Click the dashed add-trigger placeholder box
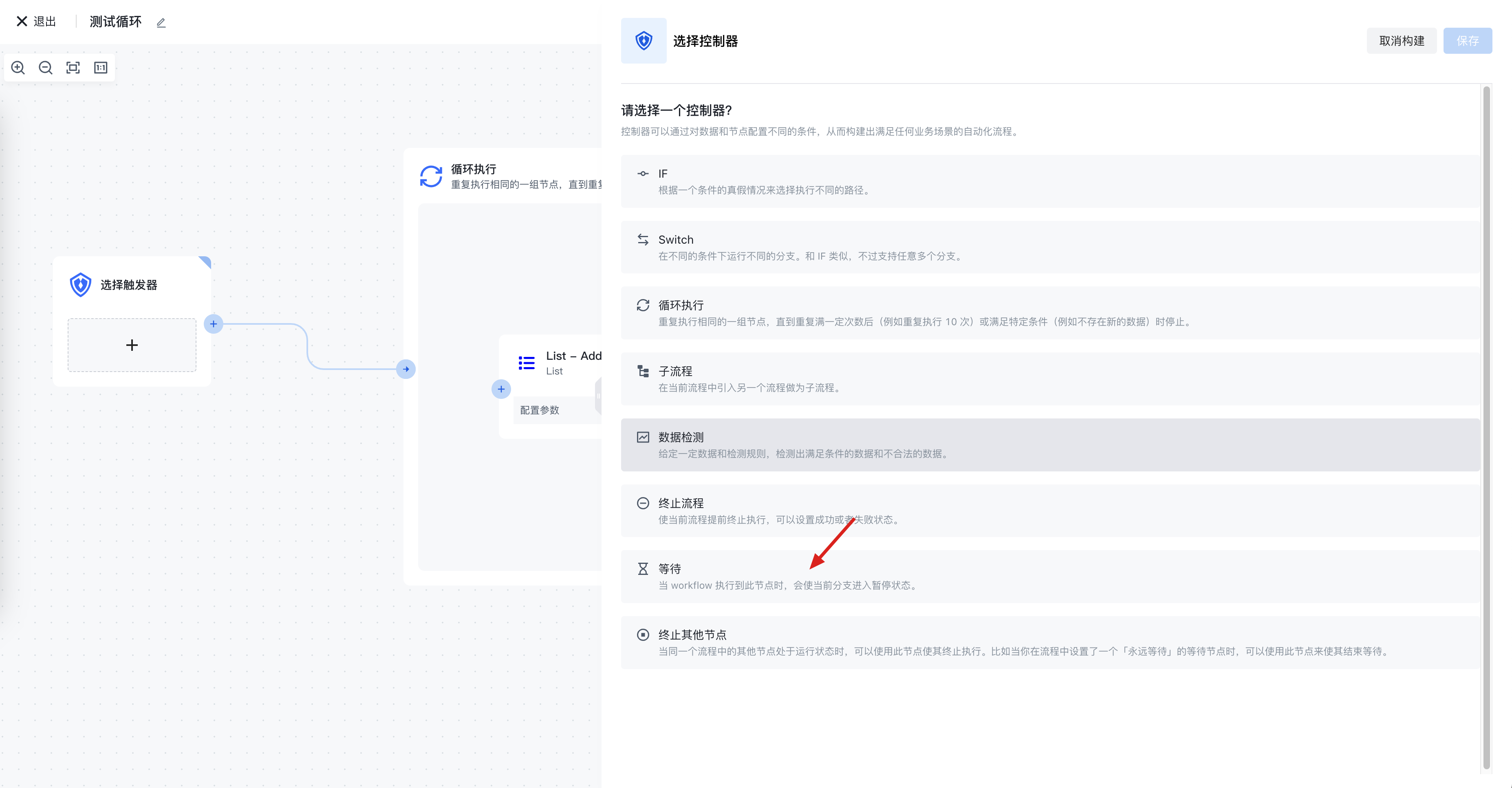Screen dimensions: 1512x788 pos(132,345)
